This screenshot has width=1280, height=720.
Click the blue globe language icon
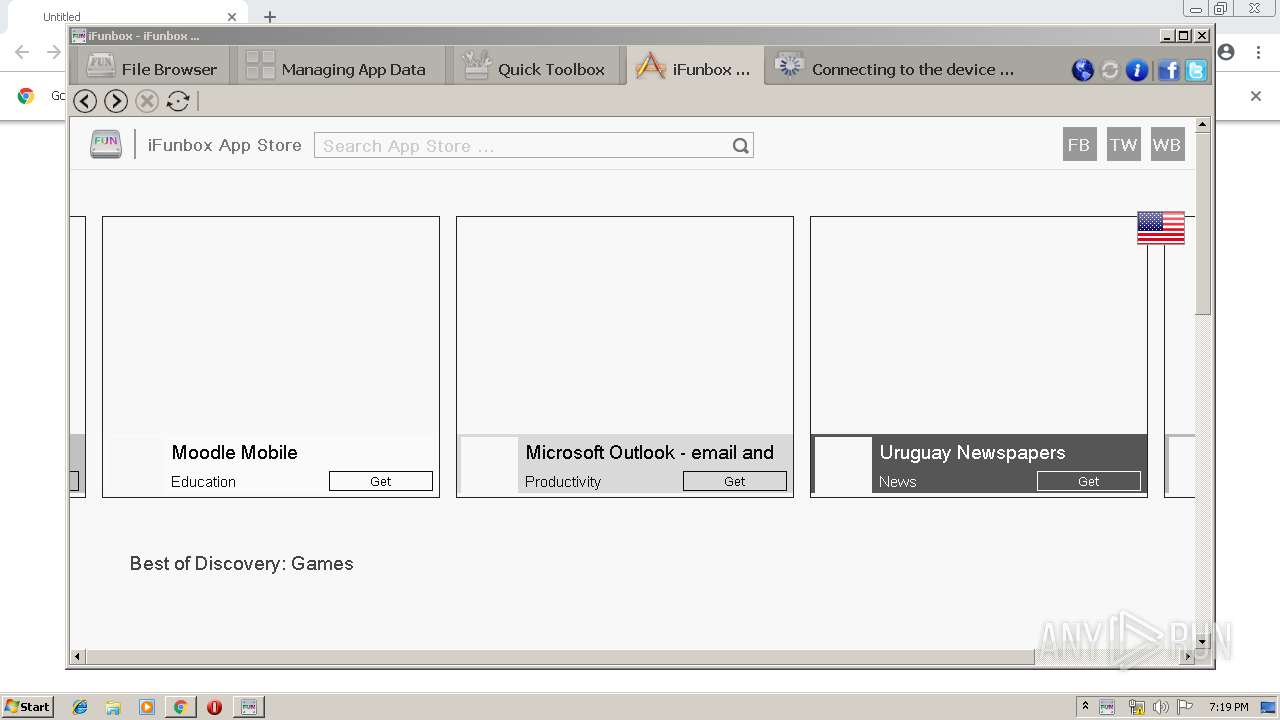(1083, 70)
